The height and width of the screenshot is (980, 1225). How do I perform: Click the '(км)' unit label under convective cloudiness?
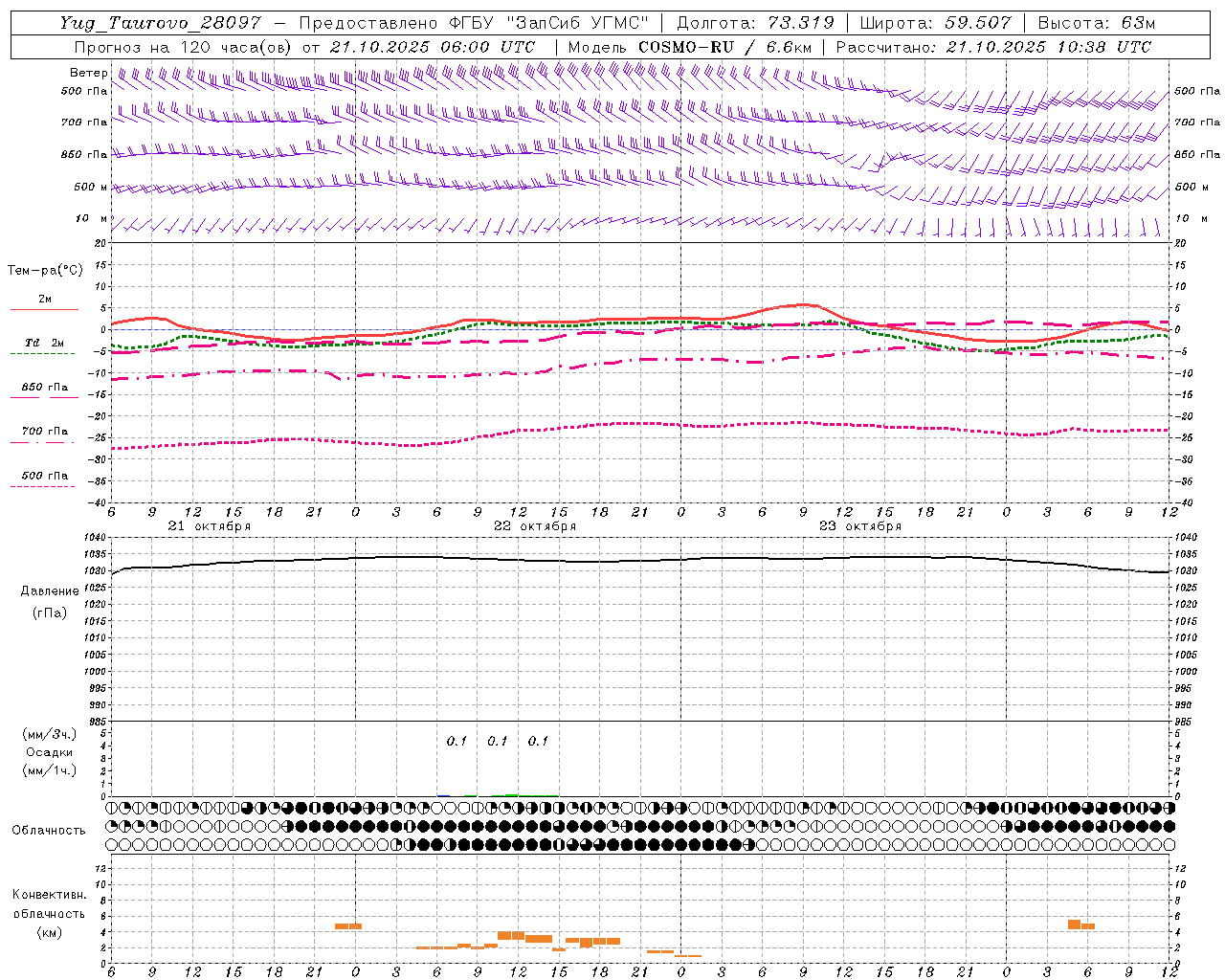tap(49, 932)
